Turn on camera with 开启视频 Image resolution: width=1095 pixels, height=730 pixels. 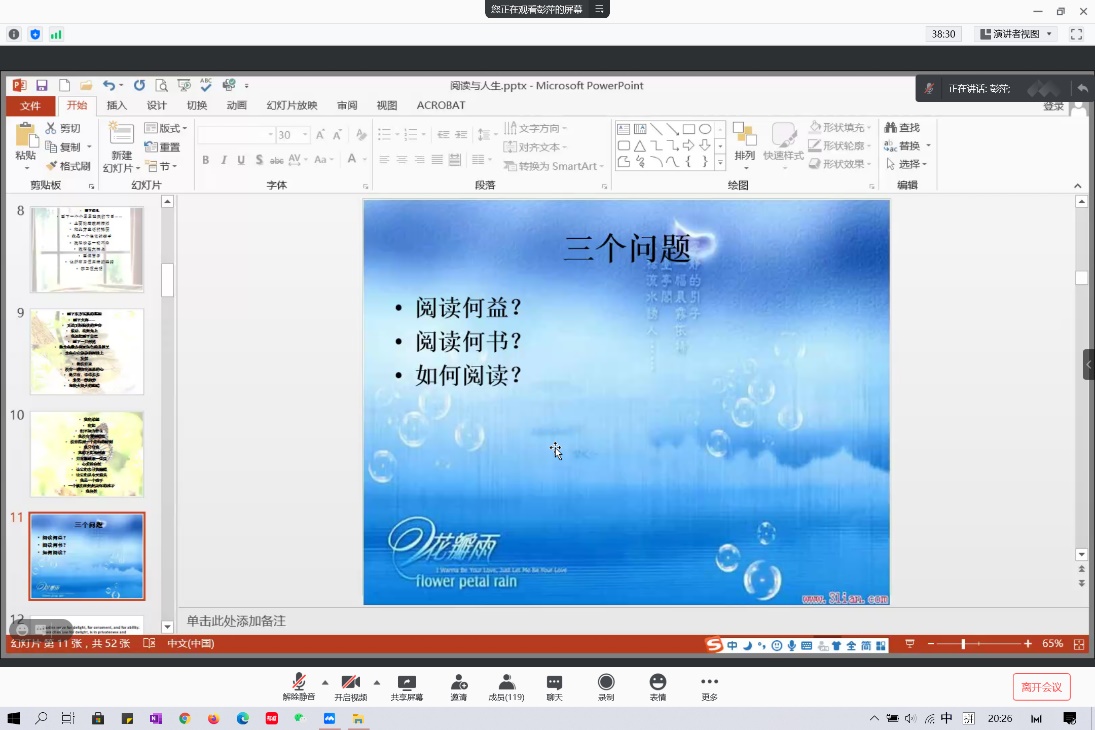click(x=350, y=686)
